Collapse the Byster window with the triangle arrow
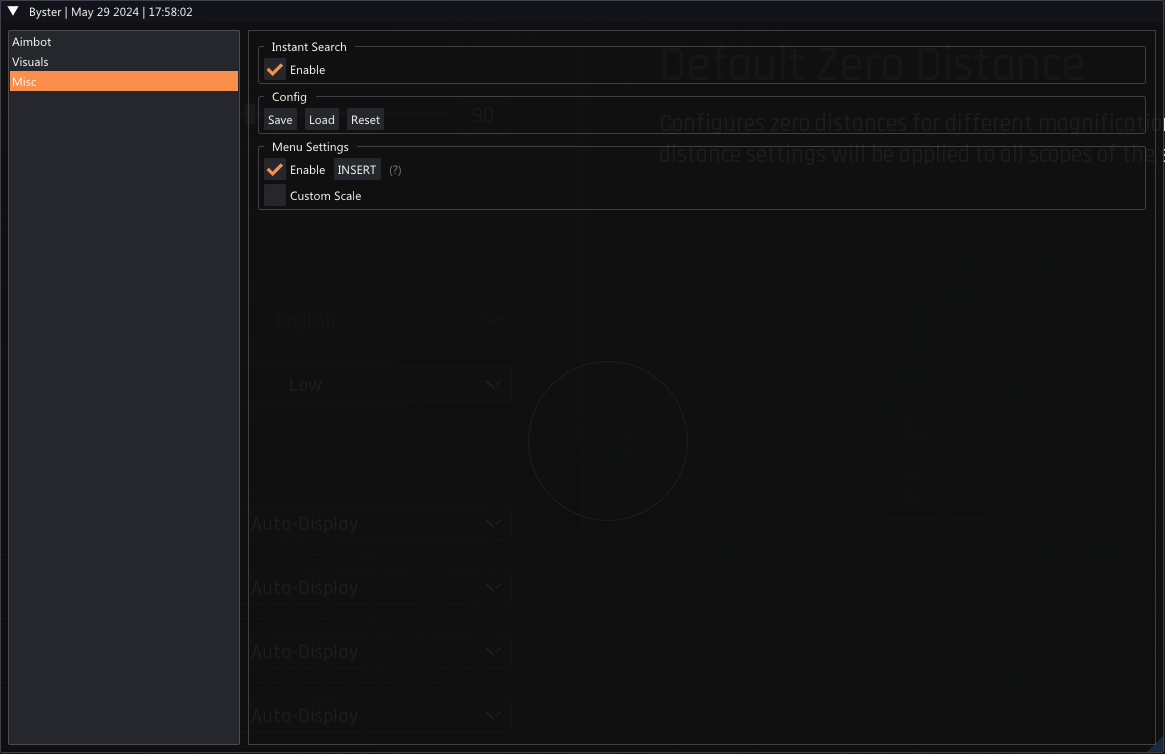Image resolution: width=1165 pixels, height=754 pixels. tap(13, 11)
